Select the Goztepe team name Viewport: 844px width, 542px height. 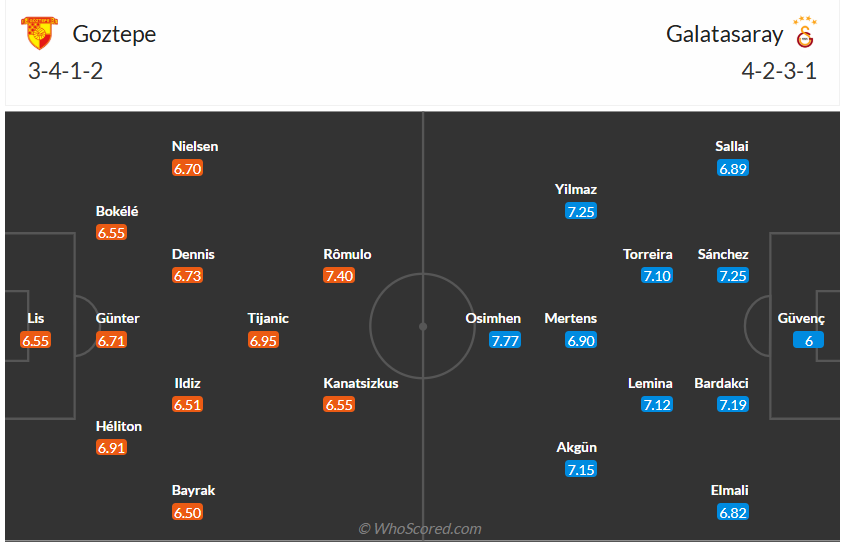click(x=114, y=34)
